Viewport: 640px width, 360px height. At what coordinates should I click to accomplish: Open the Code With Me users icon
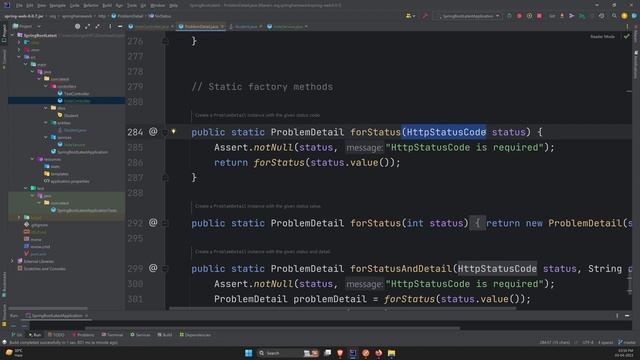pos(409,16)
